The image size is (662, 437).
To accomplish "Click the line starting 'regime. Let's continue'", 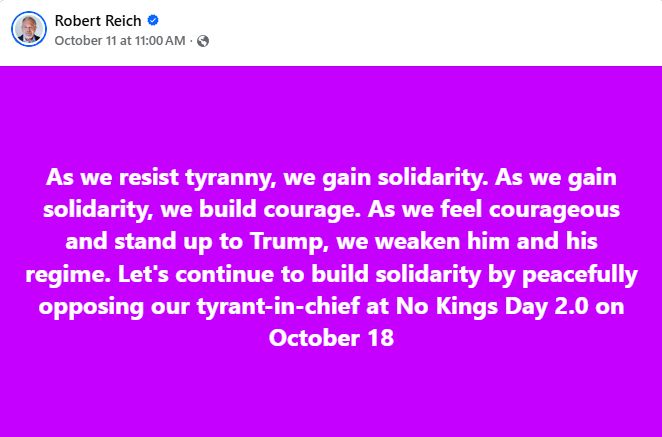I will (331, 274).
